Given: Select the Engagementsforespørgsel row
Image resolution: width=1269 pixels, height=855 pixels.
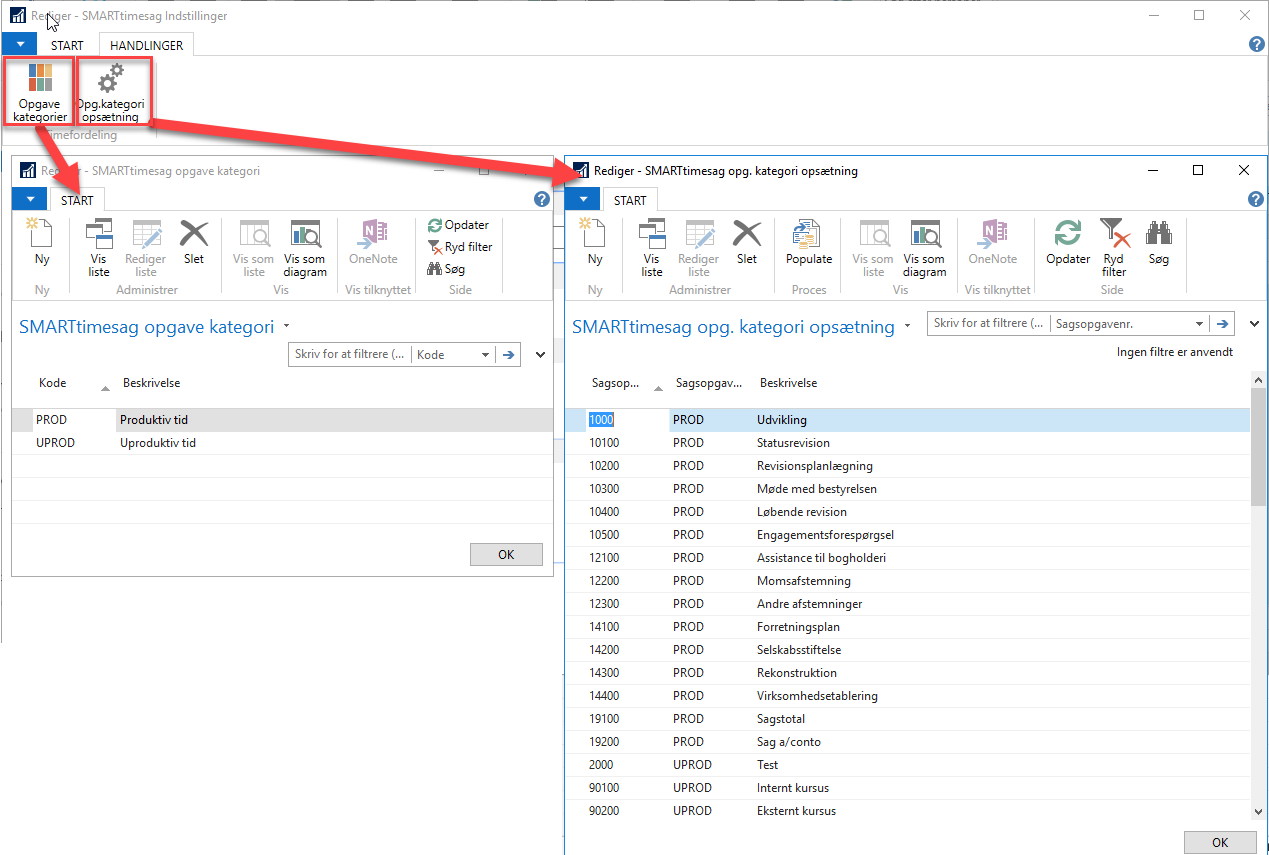Looking at the screenshot, I should [x=908, y=535].
